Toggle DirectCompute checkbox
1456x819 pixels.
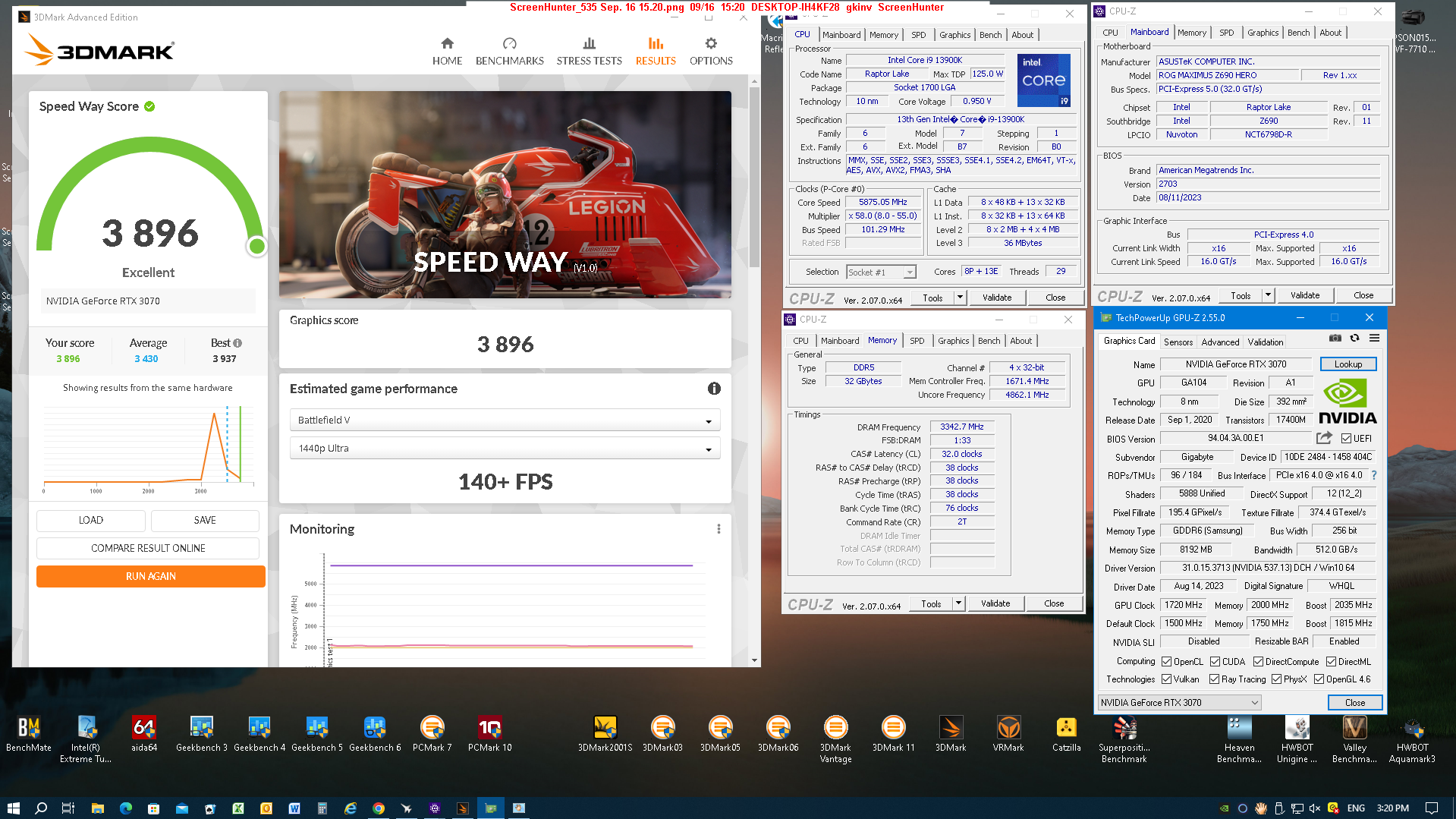(1258, 662)
